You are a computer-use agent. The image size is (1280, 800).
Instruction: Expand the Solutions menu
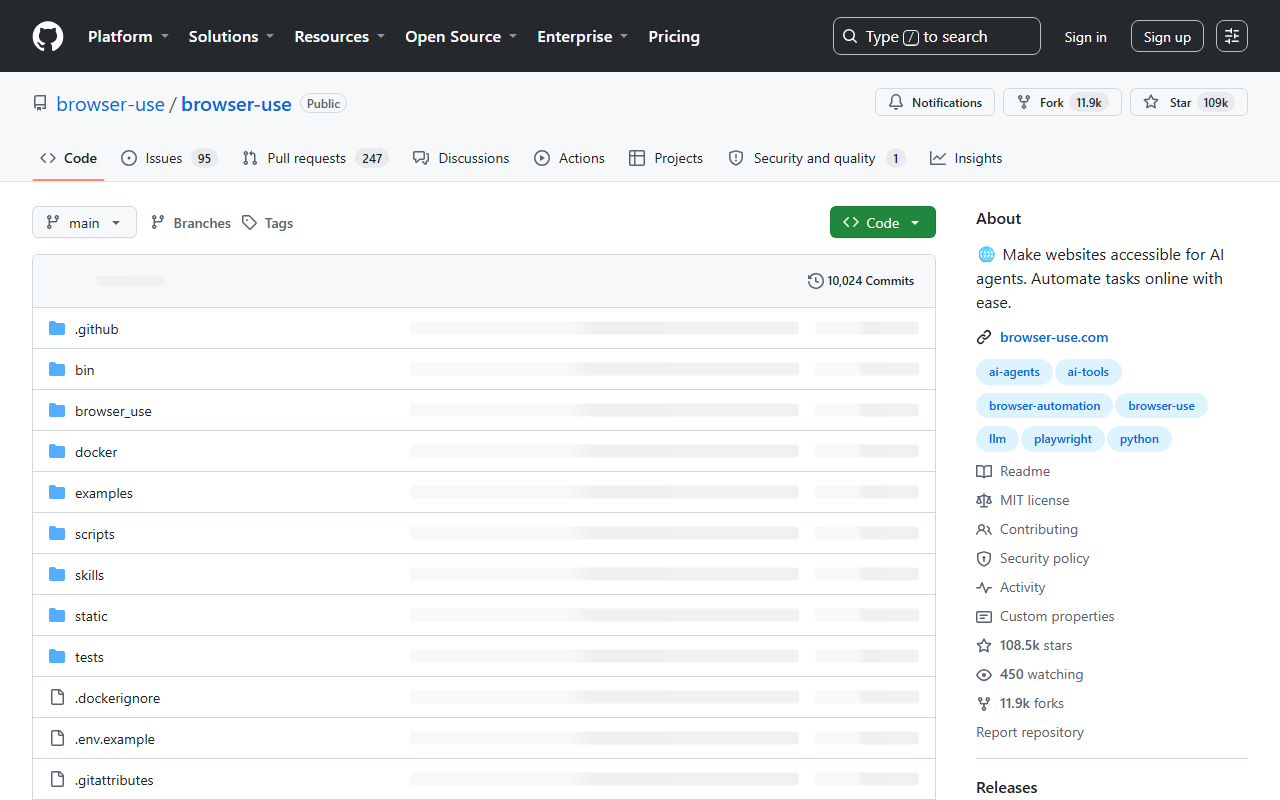[232, 37]
